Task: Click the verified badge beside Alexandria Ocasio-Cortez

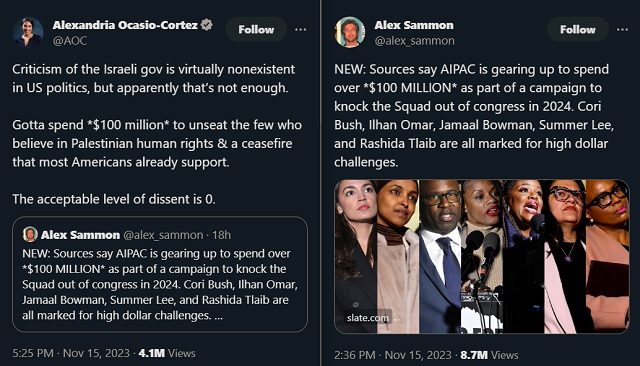Action: tap(207, 25)
